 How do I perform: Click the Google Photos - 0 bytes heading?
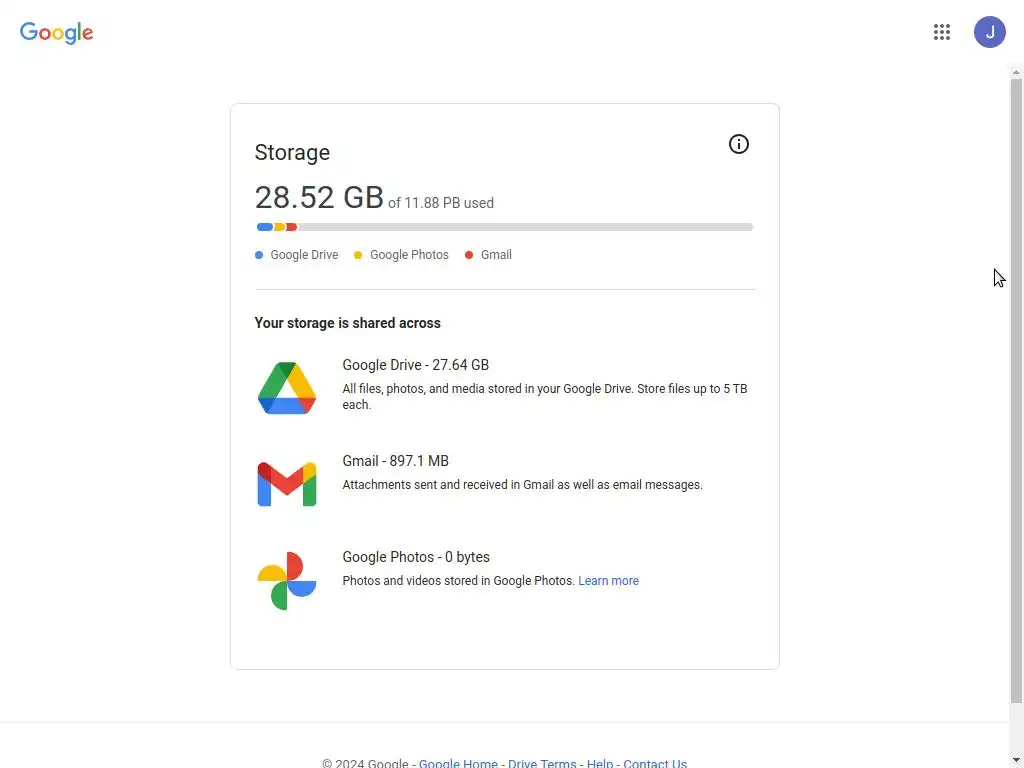coord(416,557)
